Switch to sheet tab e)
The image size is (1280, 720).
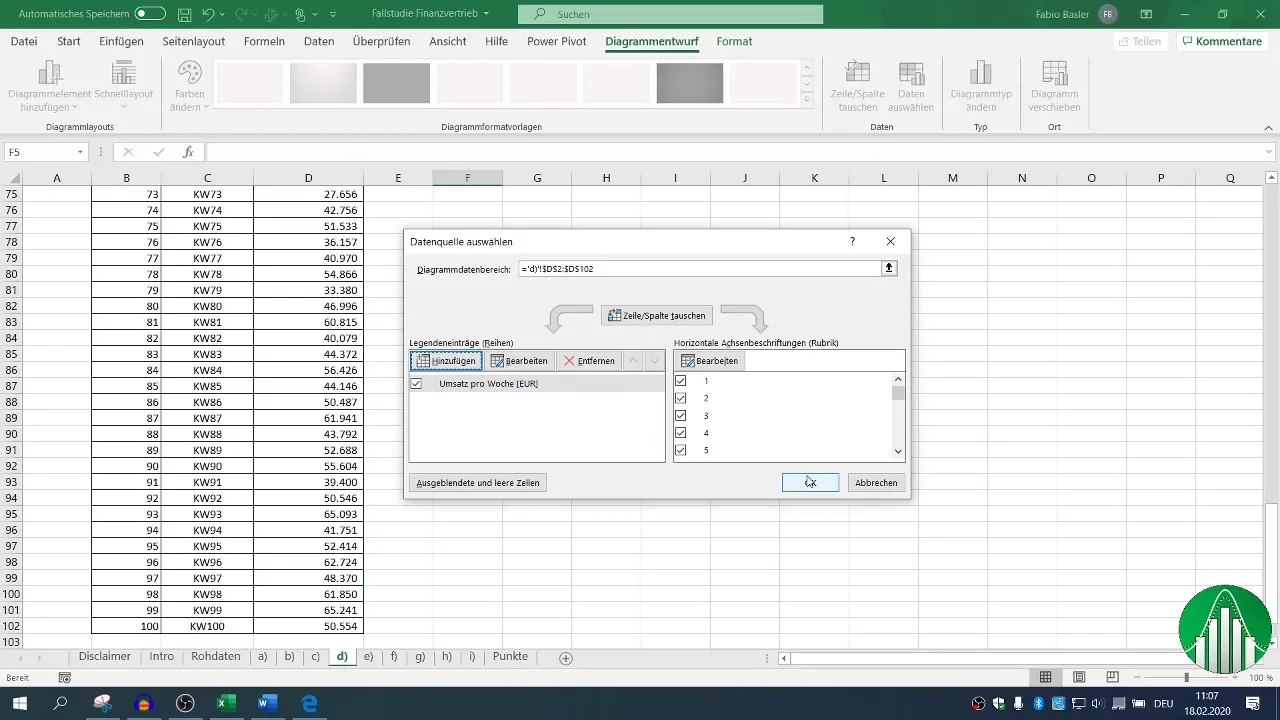(x=369, y=657)
